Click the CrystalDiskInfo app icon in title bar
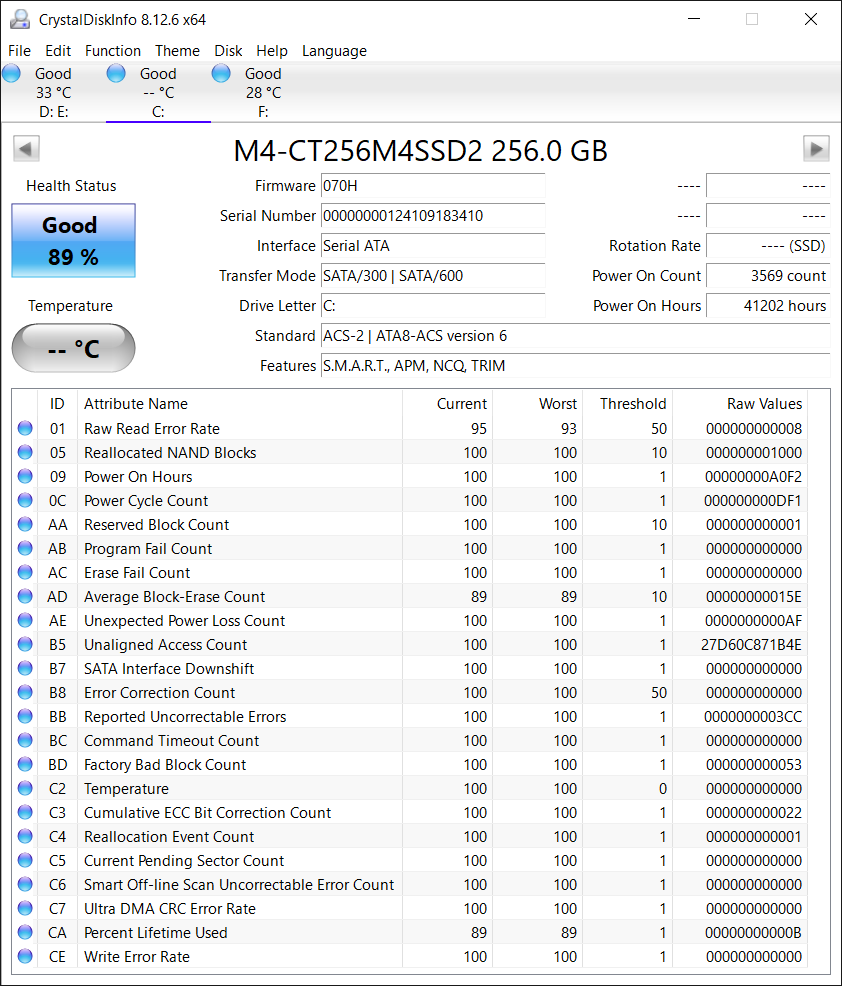The height and width of the screenshot is (986, 842). coord(19,19)
